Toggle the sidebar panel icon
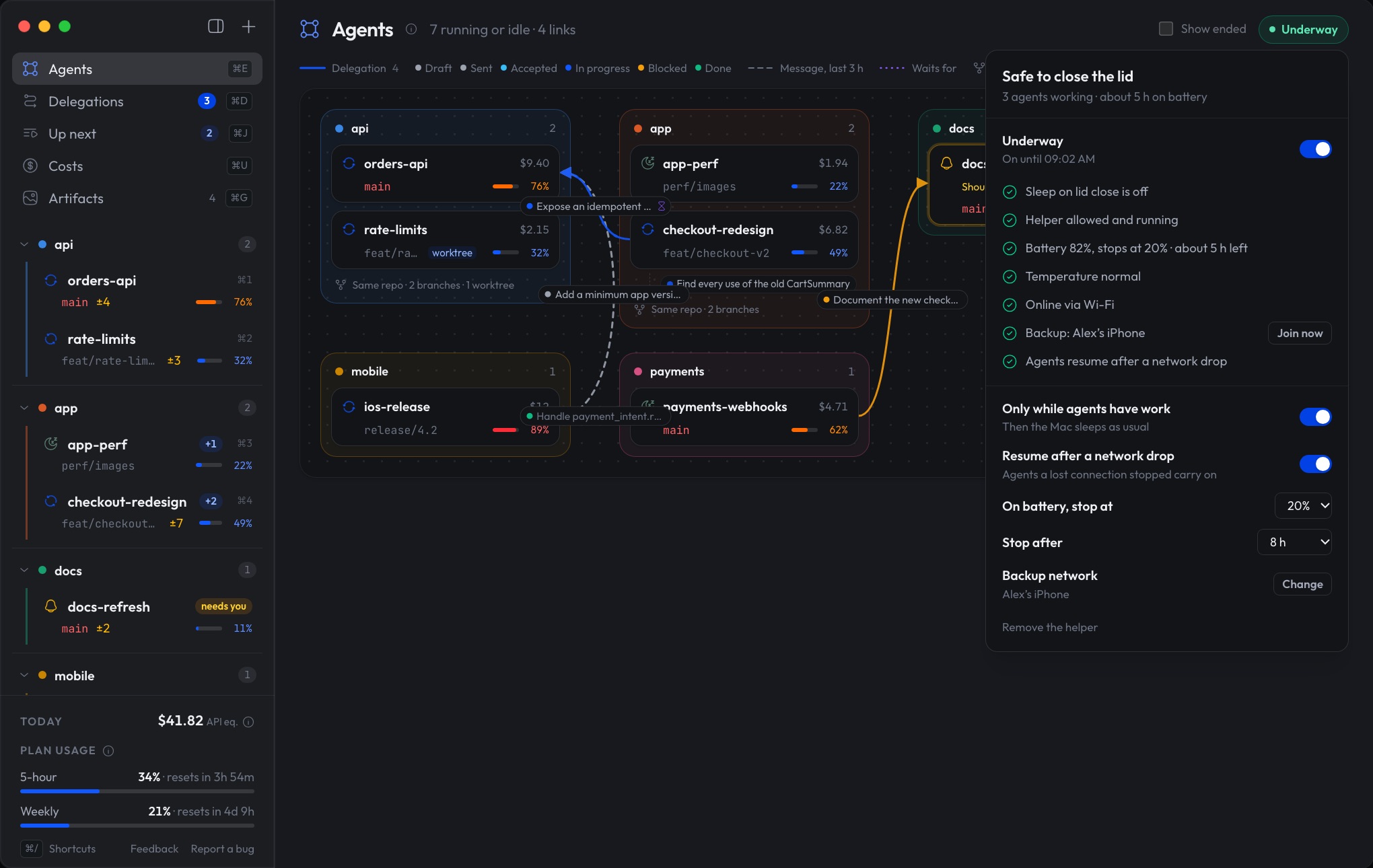This screenshot has height=868, width=1373. pos(215,26)
